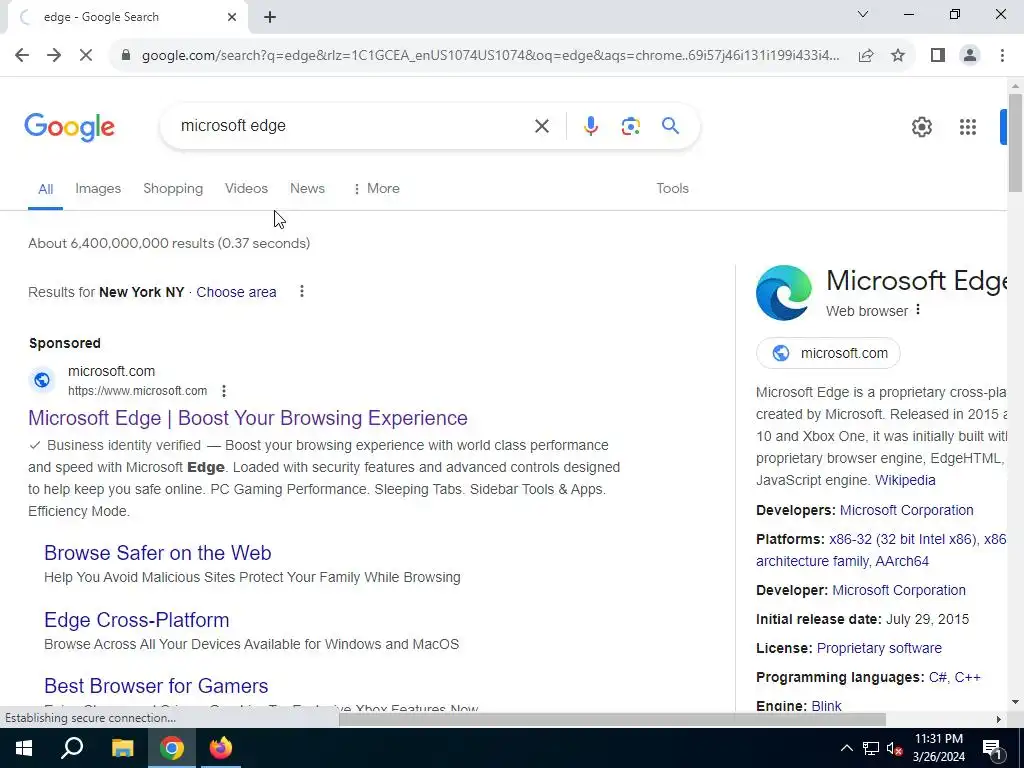
Task: Open the Developer 'Microsoft Corporation' link
Action: tap(899, 590)
